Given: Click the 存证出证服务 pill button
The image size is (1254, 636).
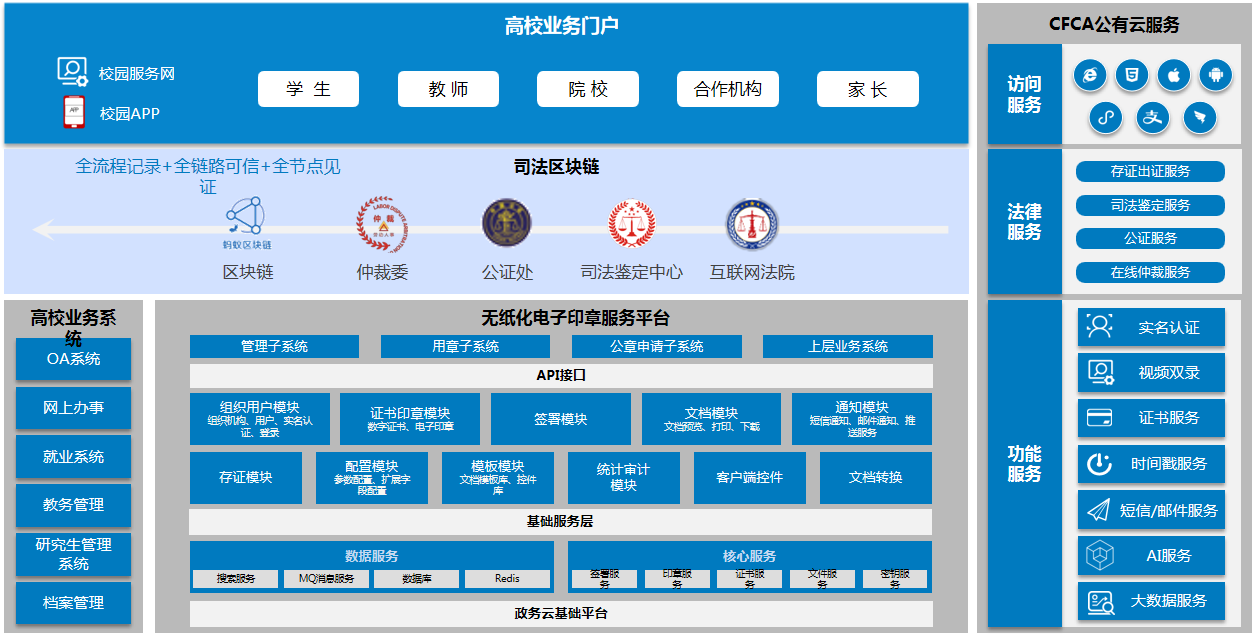Looking at the screenshot, I should click(x=1150, y=172).
